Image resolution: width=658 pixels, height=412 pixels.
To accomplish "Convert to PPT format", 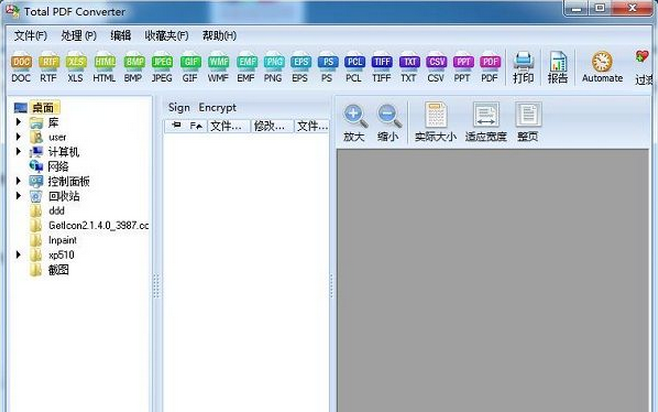I will pyautogui.click(x=462, y=69).
